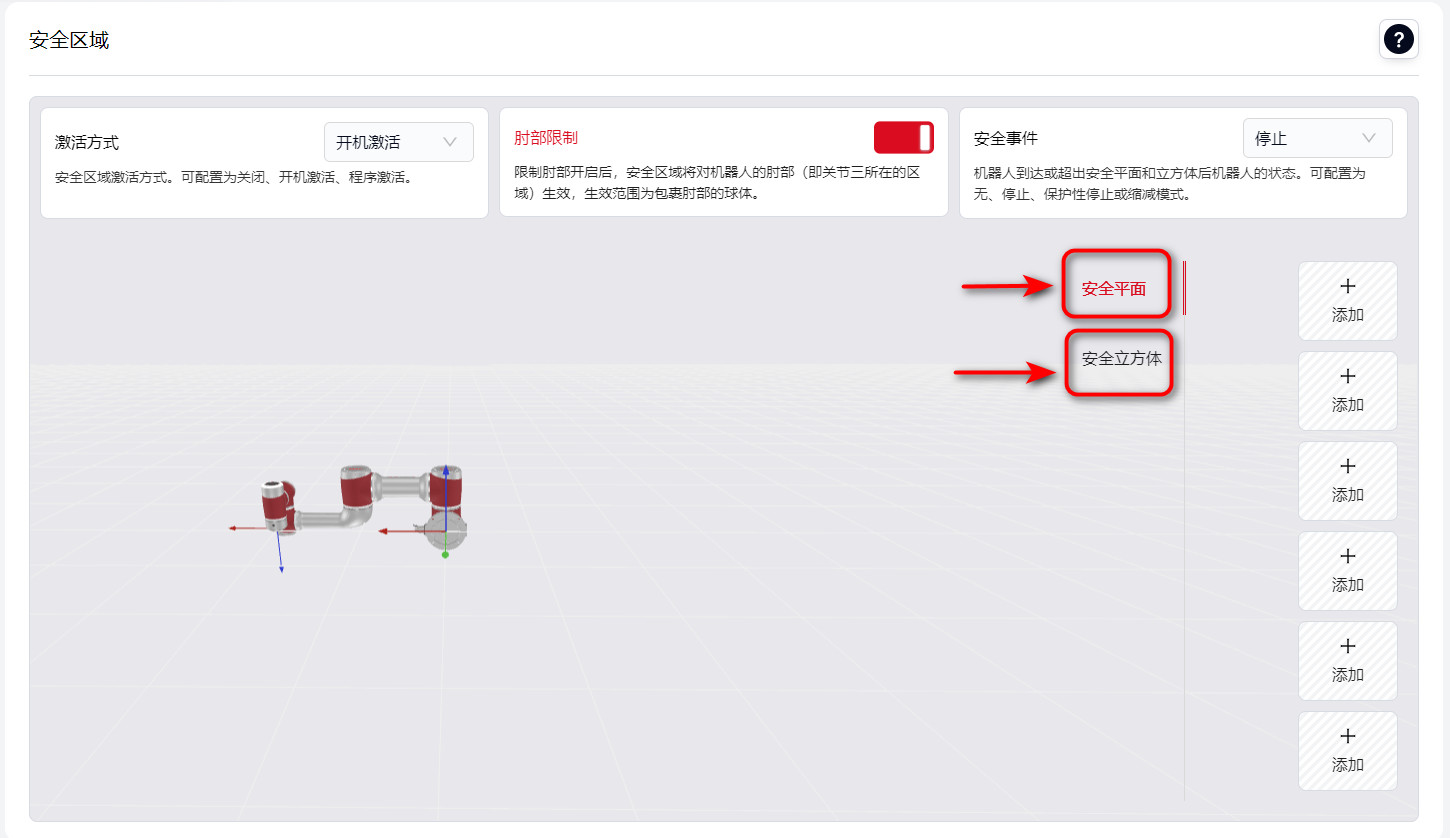Open the help question mark icon
1450x838 pixels.
(1398, 39)
